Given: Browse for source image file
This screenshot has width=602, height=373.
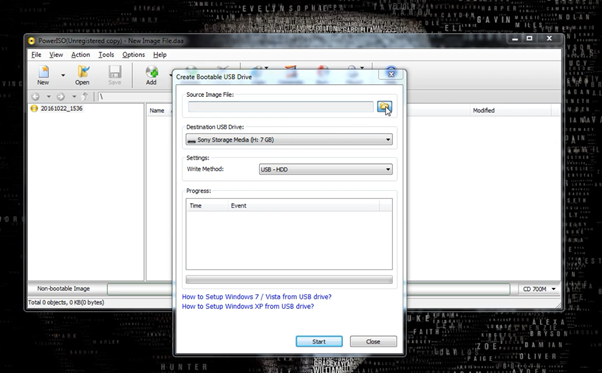Looking at the screenshot, I should [384, 107].
